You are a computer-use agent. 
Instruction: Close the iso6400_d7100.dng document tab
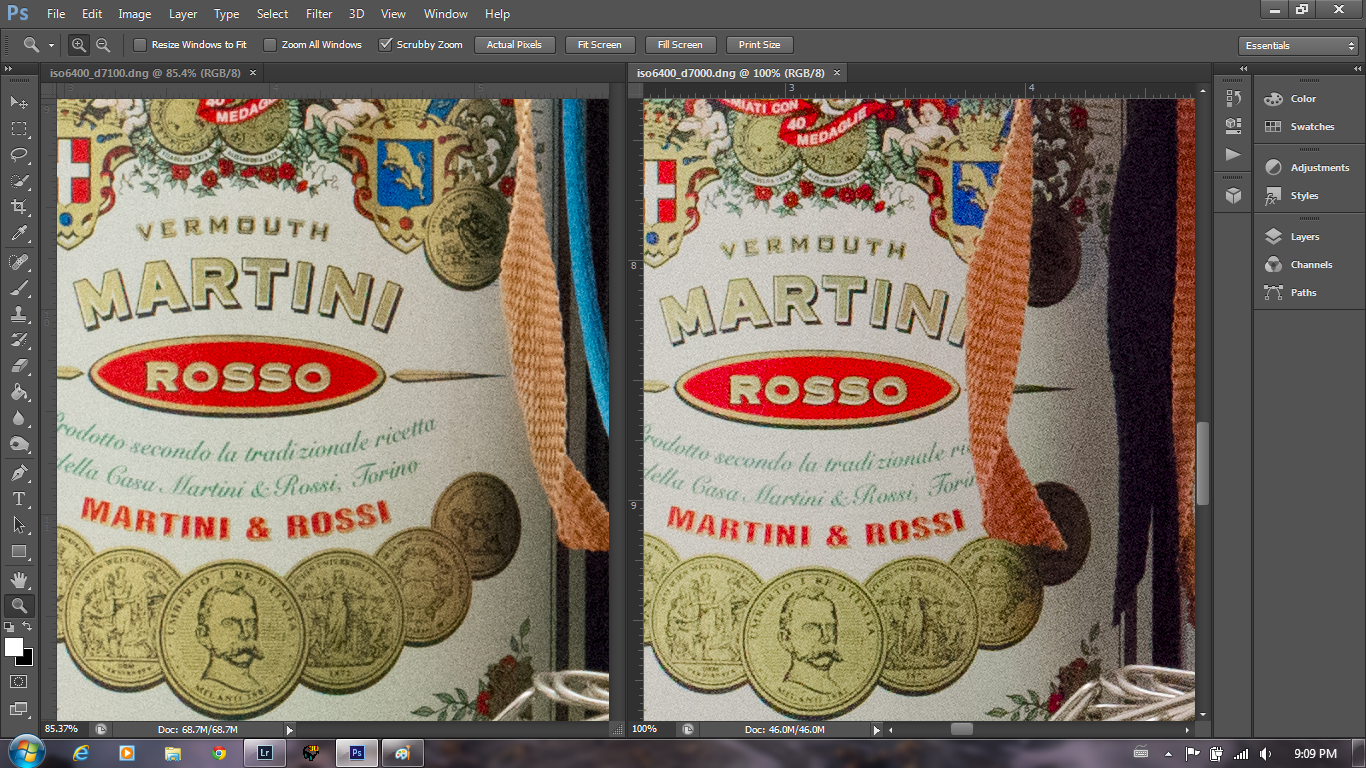coord(253,73)
